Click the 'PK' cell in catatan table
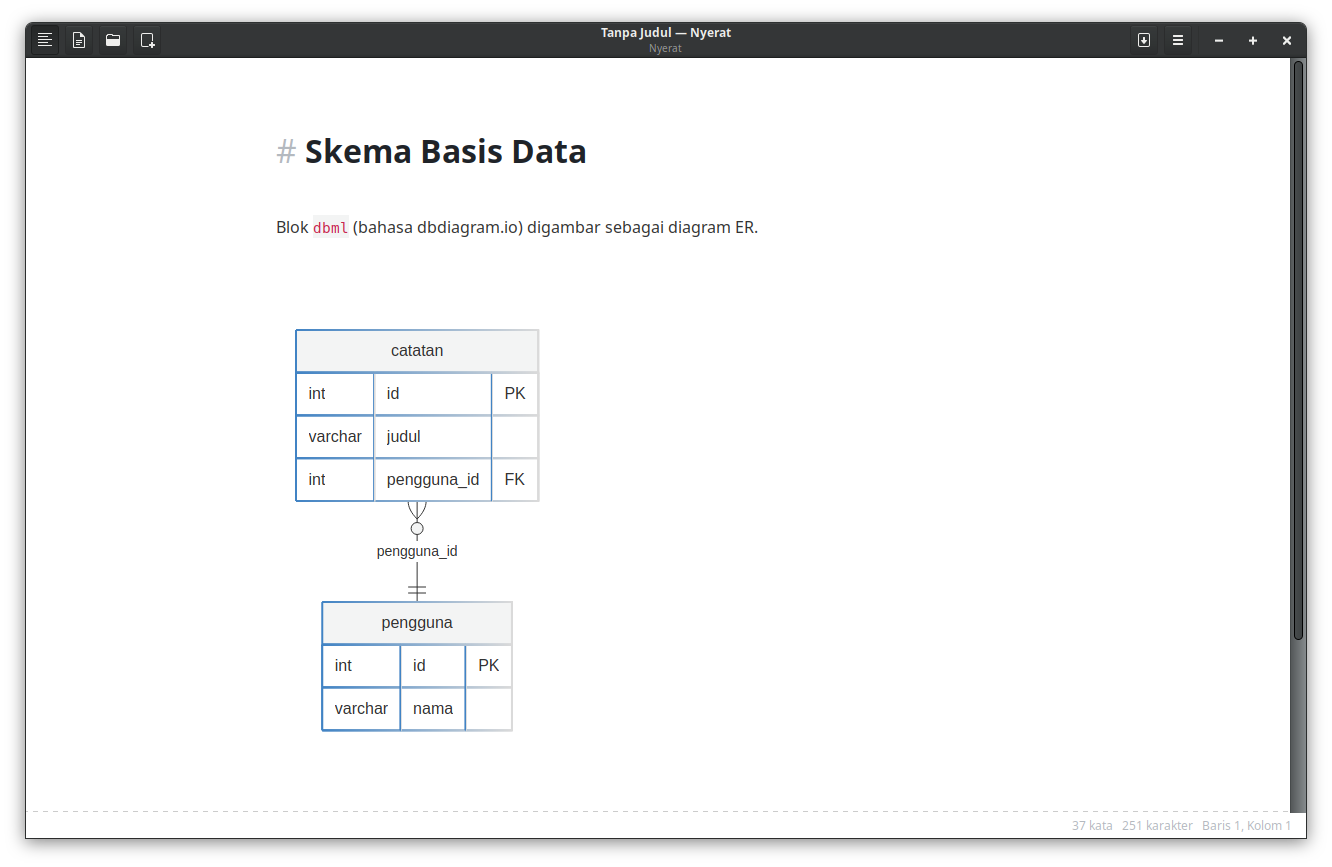Image resolution: width=1332 pixels, height=867 pixels. pos(515,394)
